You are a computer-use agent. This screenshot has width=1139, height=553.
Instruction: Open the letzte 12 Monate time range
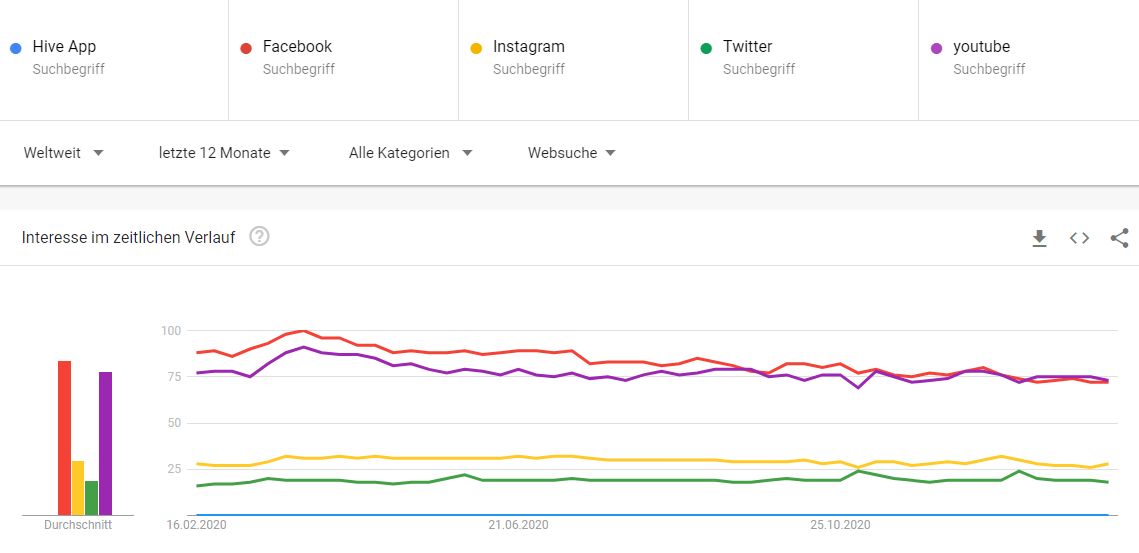[x=224, y=153]
